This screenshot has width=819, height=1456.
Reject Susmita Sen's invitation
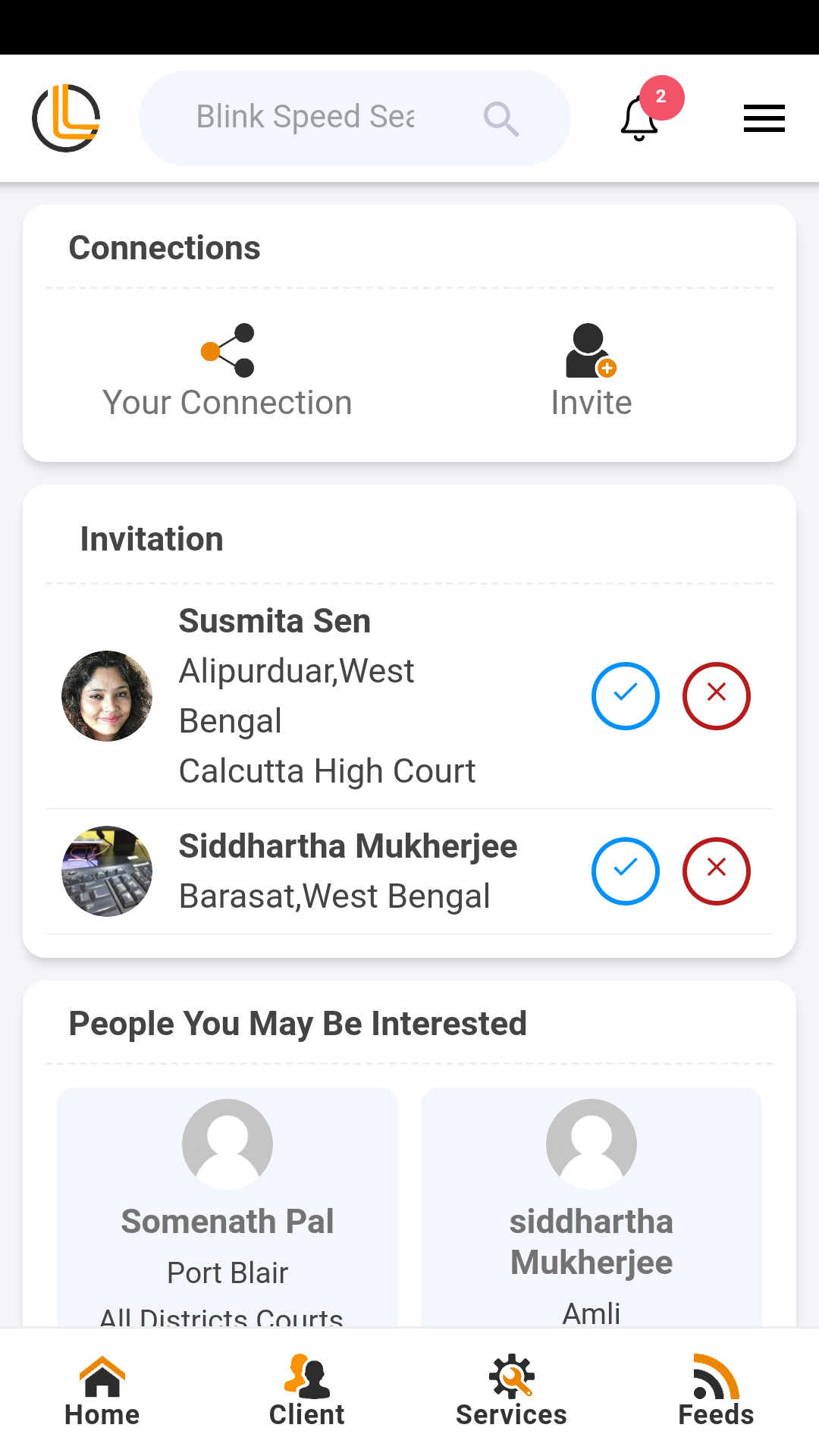click(716, 695)
